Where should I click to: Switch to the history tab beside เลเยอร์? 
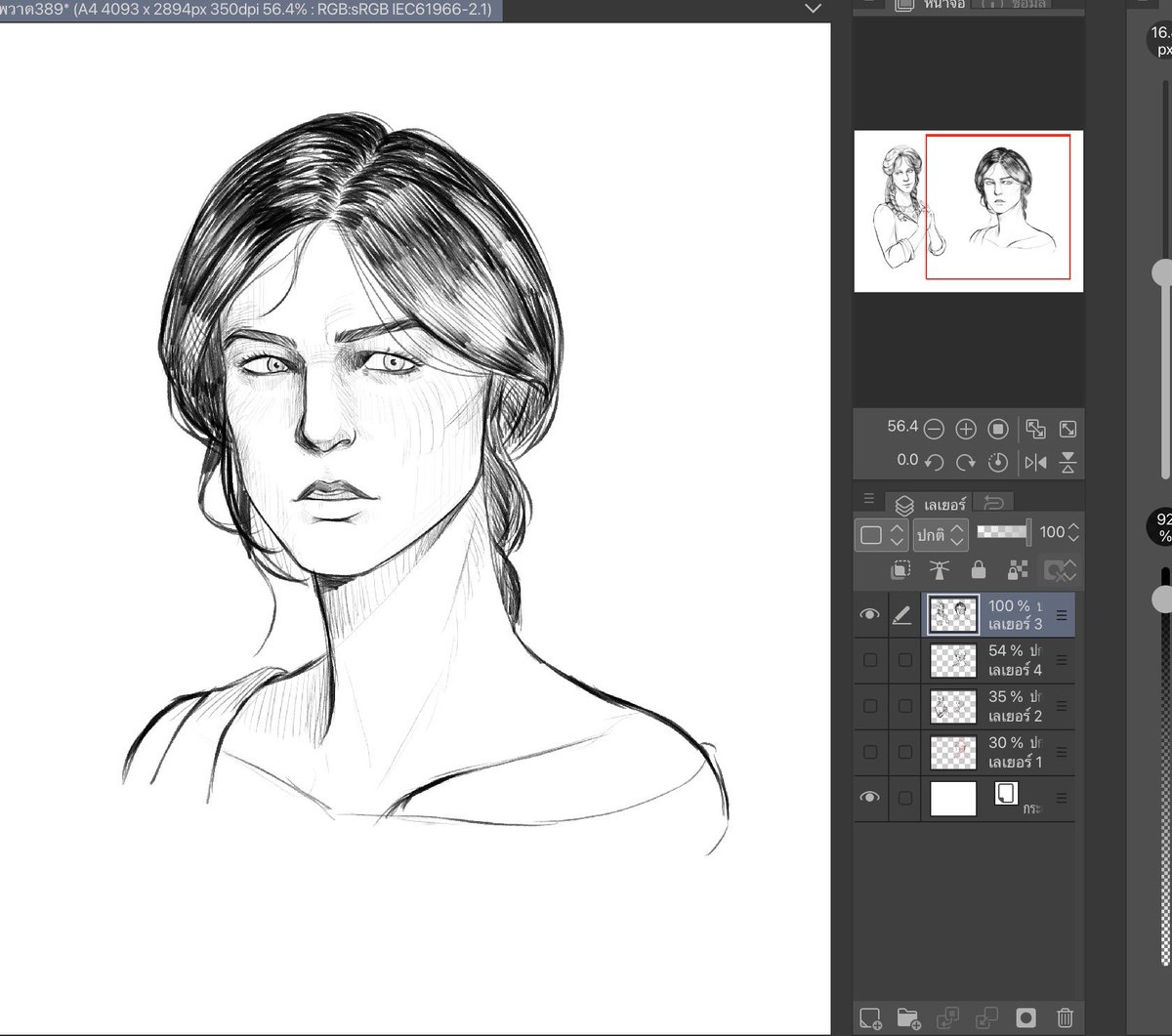pyautogui.click(x=994, y=503)
